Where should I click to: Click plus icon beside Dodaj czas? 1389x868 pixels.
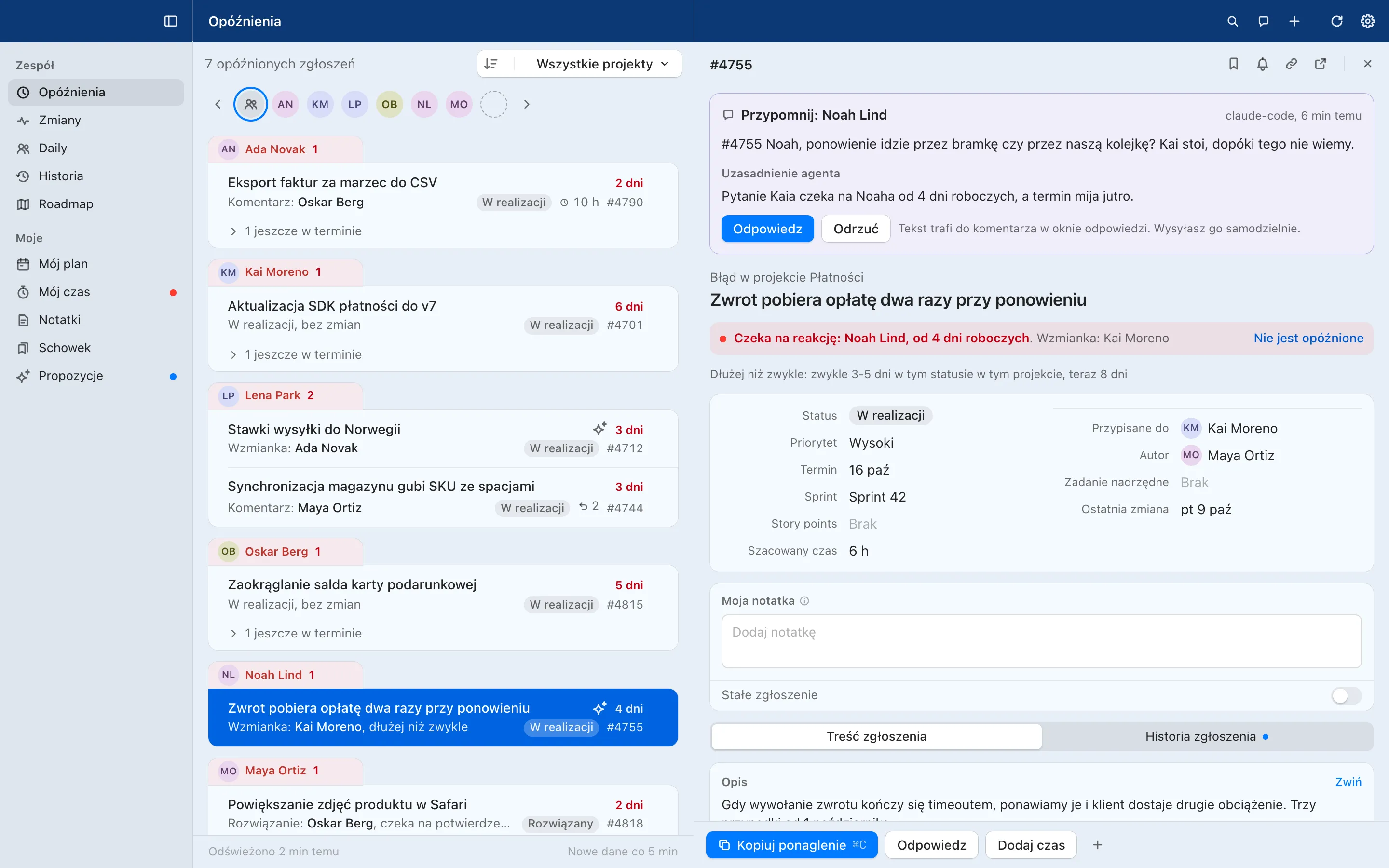1097,844
